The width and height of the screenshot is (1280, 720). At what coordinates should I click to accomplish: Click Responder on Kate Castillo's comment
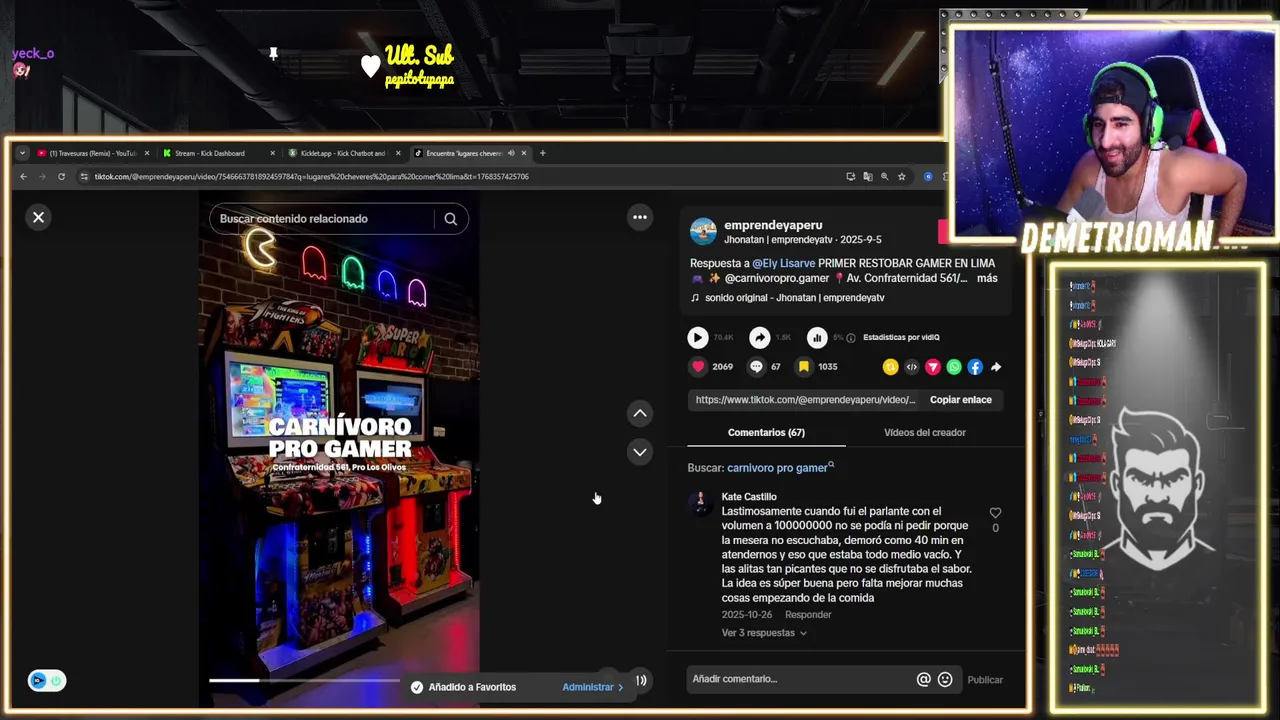[808, 615]
